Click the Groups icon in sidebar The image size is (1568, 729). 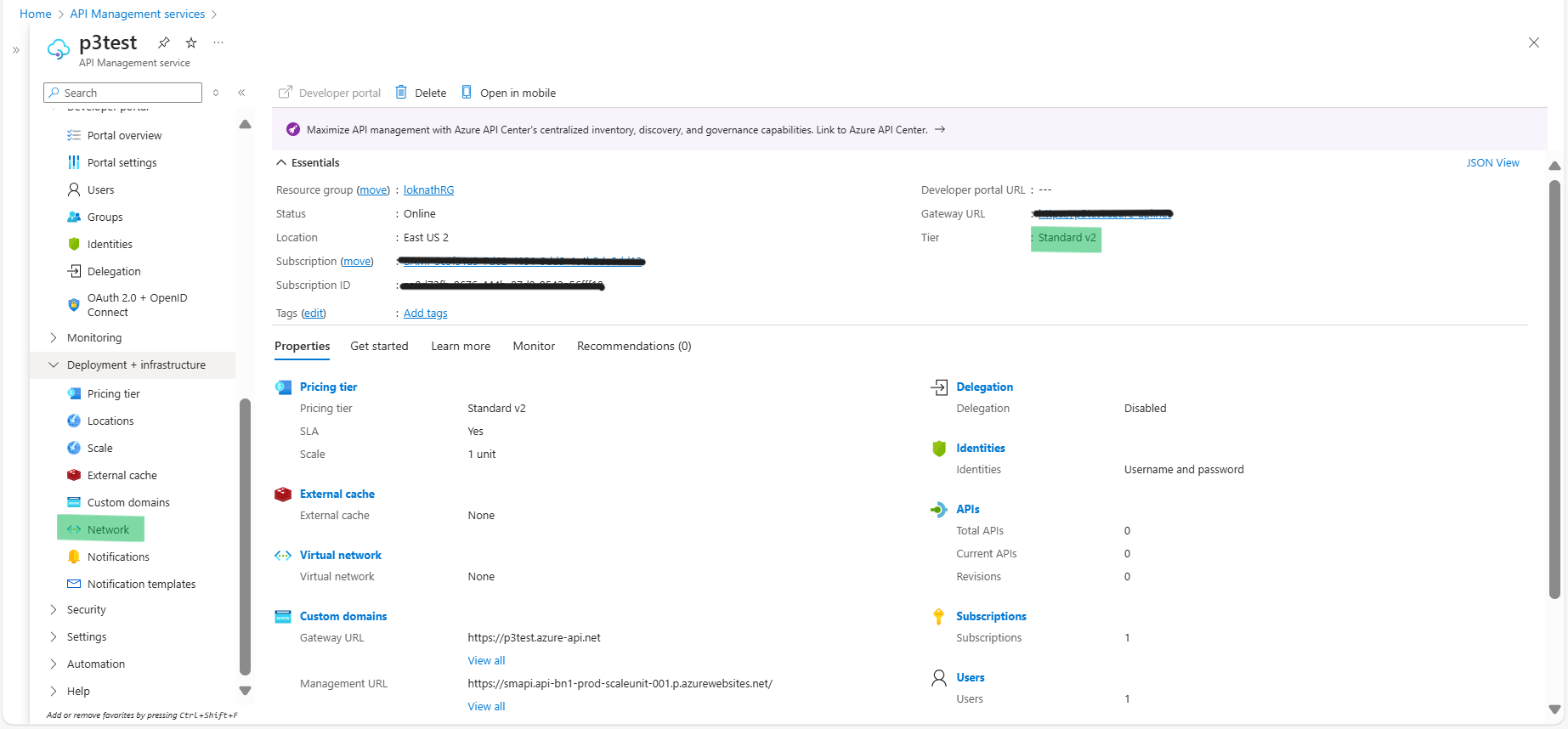click(x=74, y=217)
